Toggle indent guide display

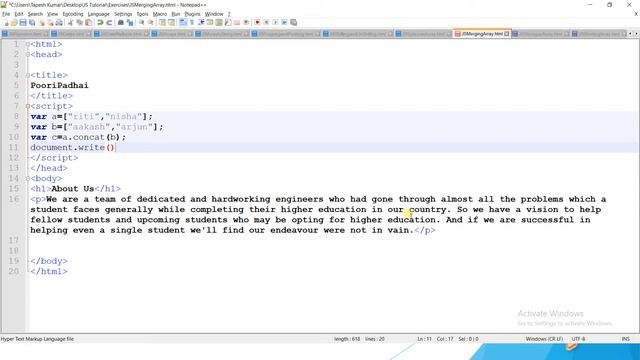[x=201, y=22]
